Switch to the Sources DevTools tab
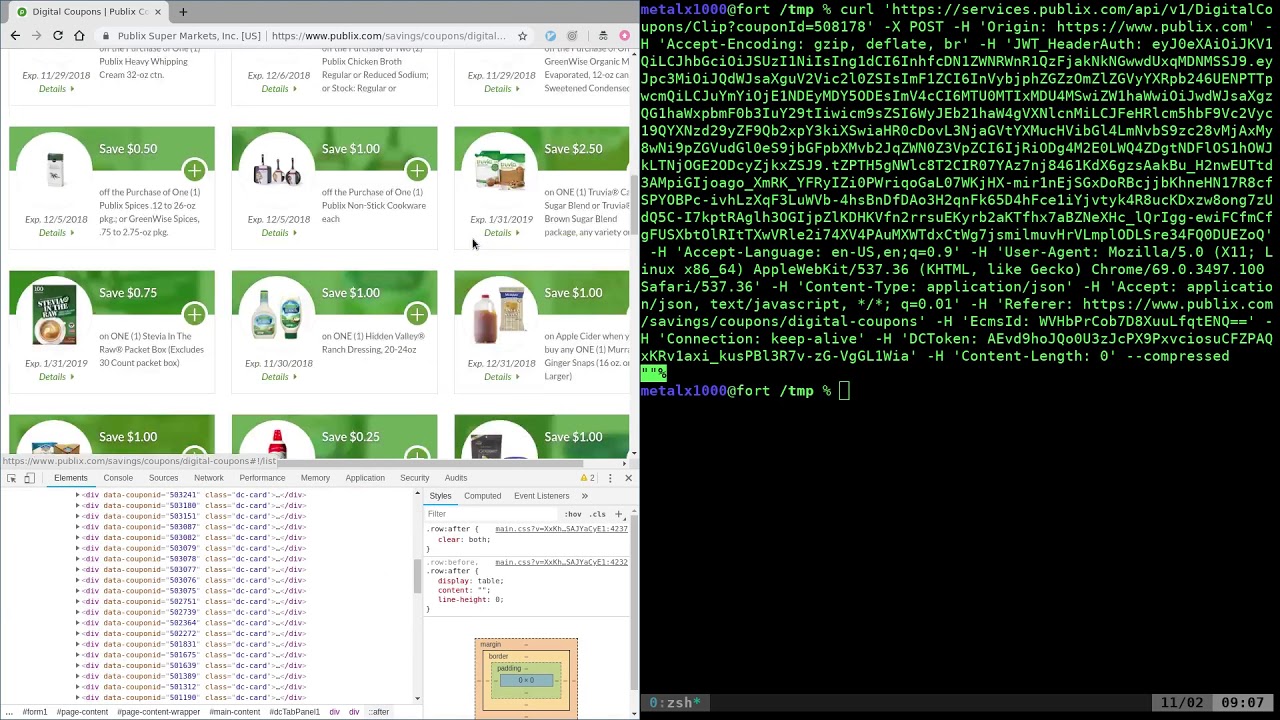1280x720 pixels. (x=163, y=478)
